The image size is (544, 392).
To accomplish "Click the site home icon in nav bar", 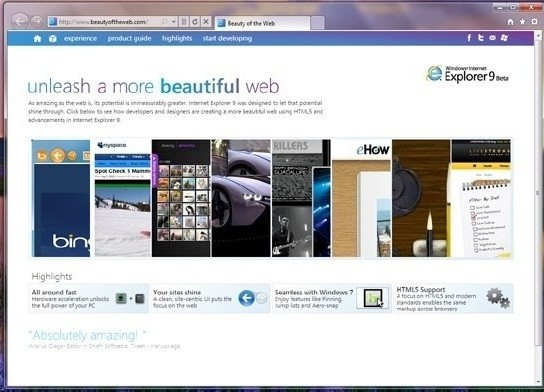I will click(x=37, y=39).
